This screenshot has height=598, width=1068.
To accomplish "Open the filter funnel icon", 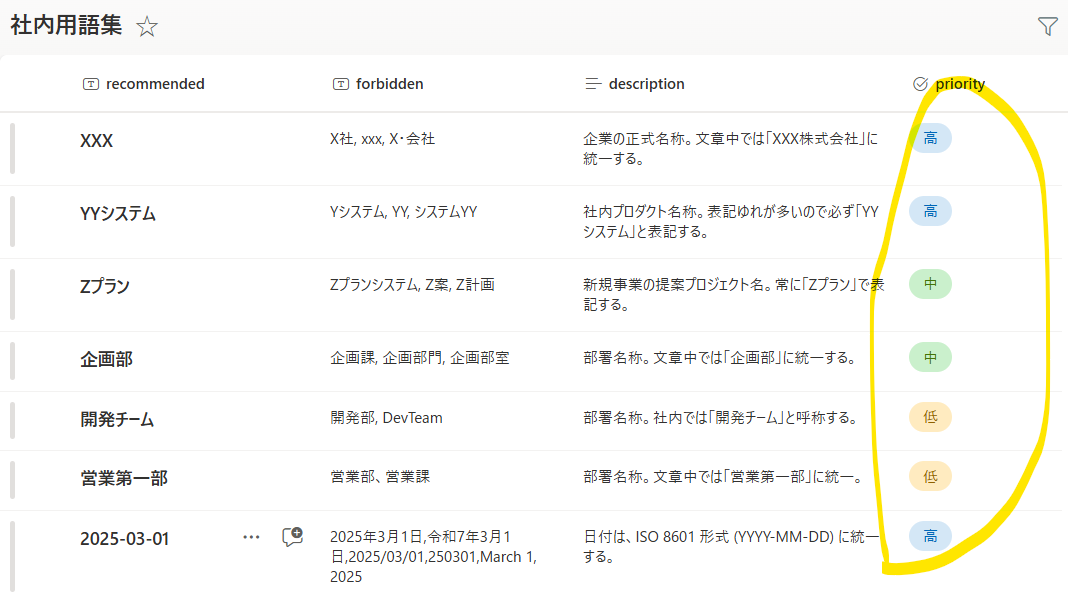I will coord(1048,26).
